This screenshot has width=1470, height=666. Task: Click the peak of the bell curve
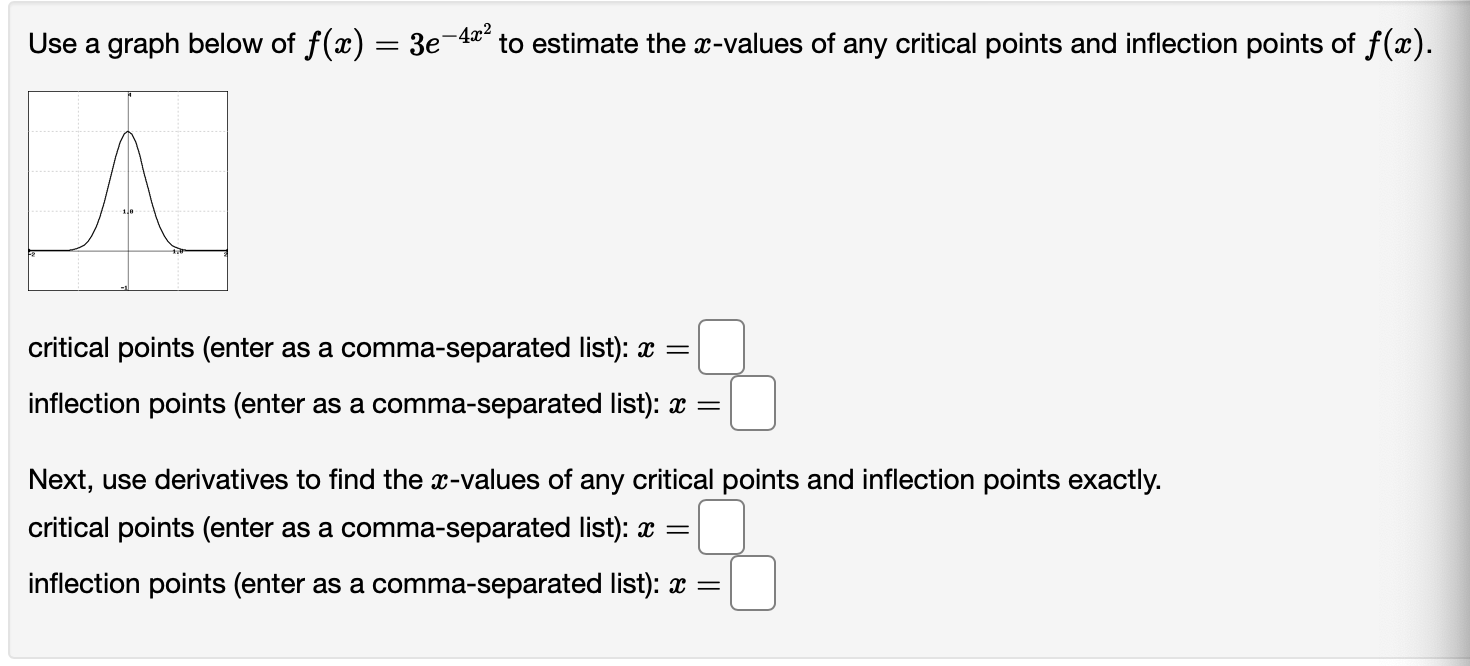(x=128, y=132)
